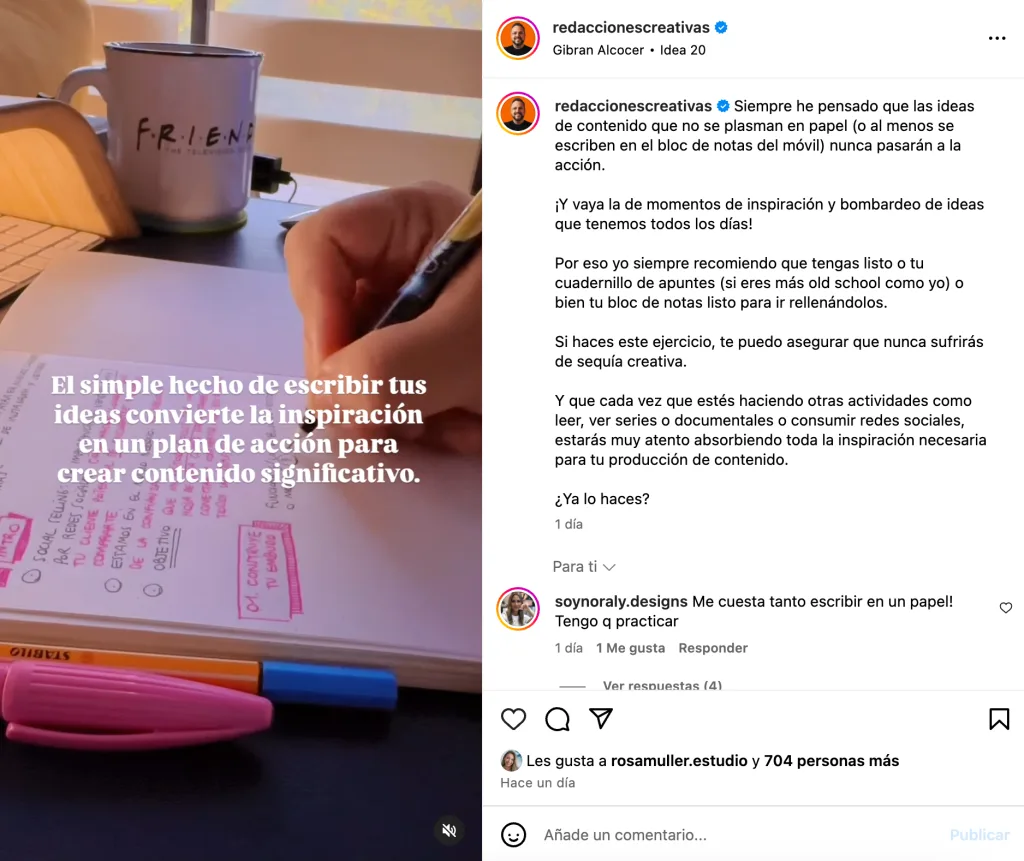Viewport: 1024px width, 861px height.
Task: Open the Idea 20 audio link
Action: click(x=682, y=50)
